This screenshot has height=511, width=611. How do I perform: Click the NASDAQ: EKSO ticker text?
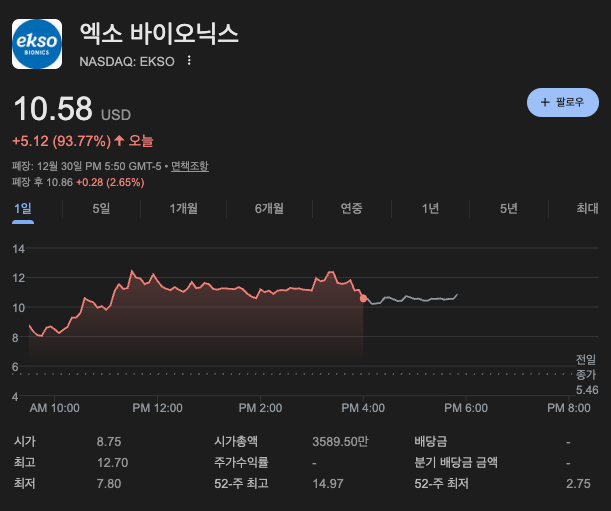click(x=127, y=62)
